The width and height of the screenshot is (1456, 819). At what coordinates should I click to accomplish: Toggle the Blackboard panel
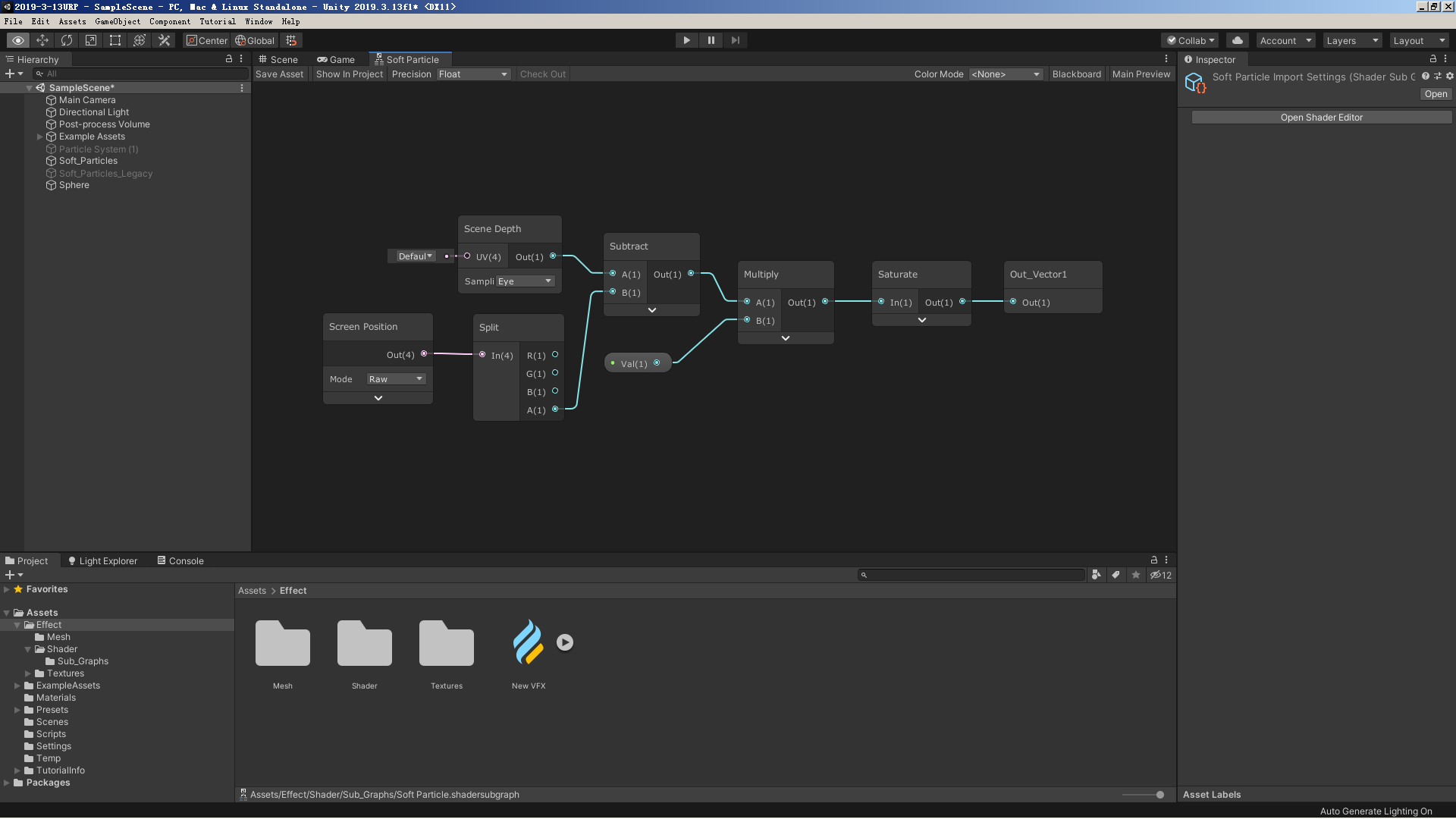pos(1076,74)
